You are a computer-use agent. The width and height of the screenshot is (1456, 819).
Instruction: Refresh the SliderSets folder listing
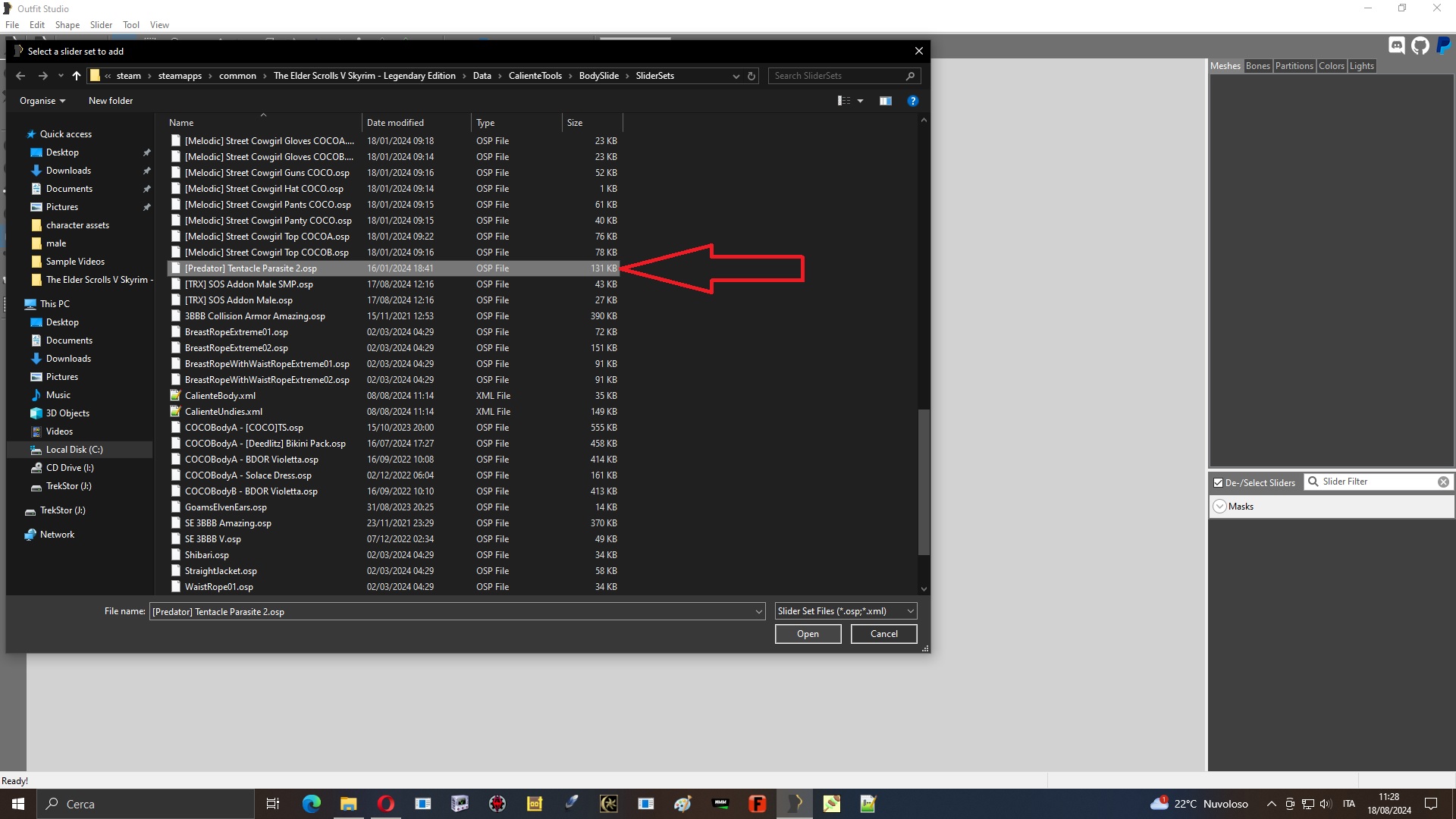tap(752, 76)
